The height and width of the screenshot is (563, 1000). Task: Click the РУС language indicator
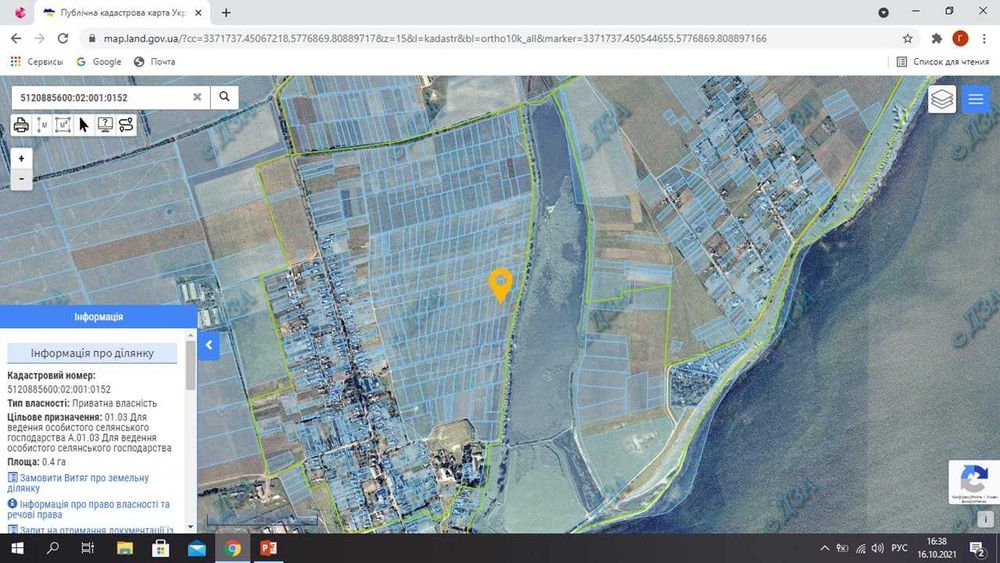(899, 548)
